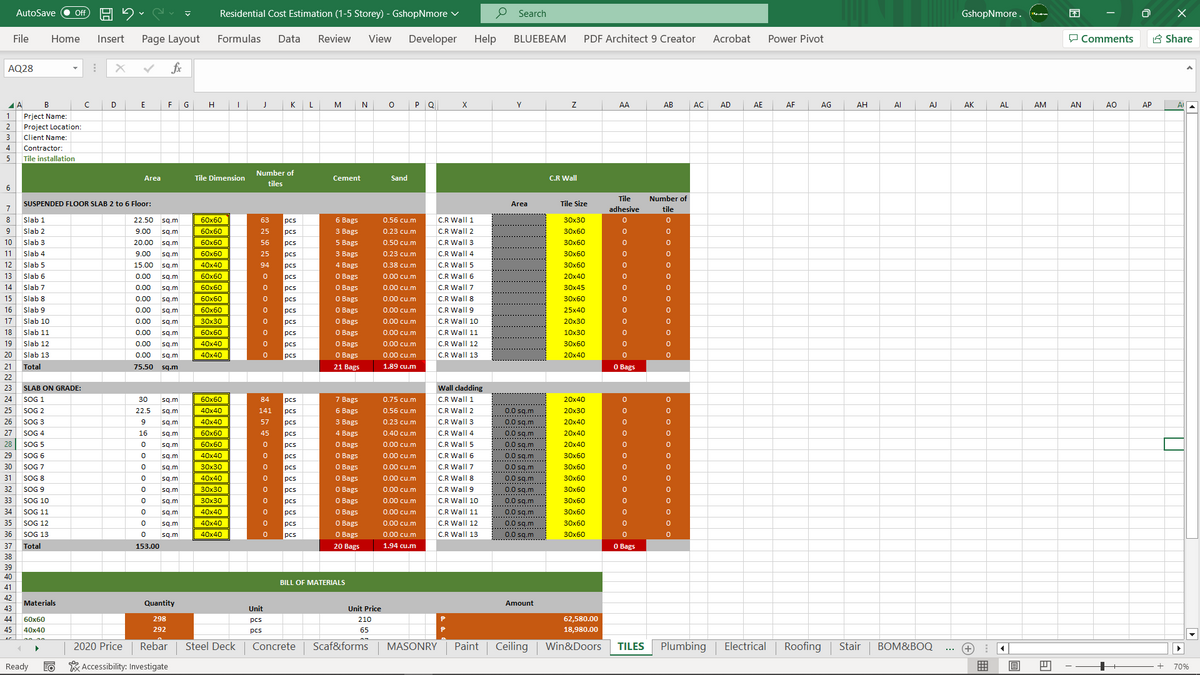This screenshot has height=675, width=1200.
Task: Click the 70% zoom level
Action: coord(1181,666)
